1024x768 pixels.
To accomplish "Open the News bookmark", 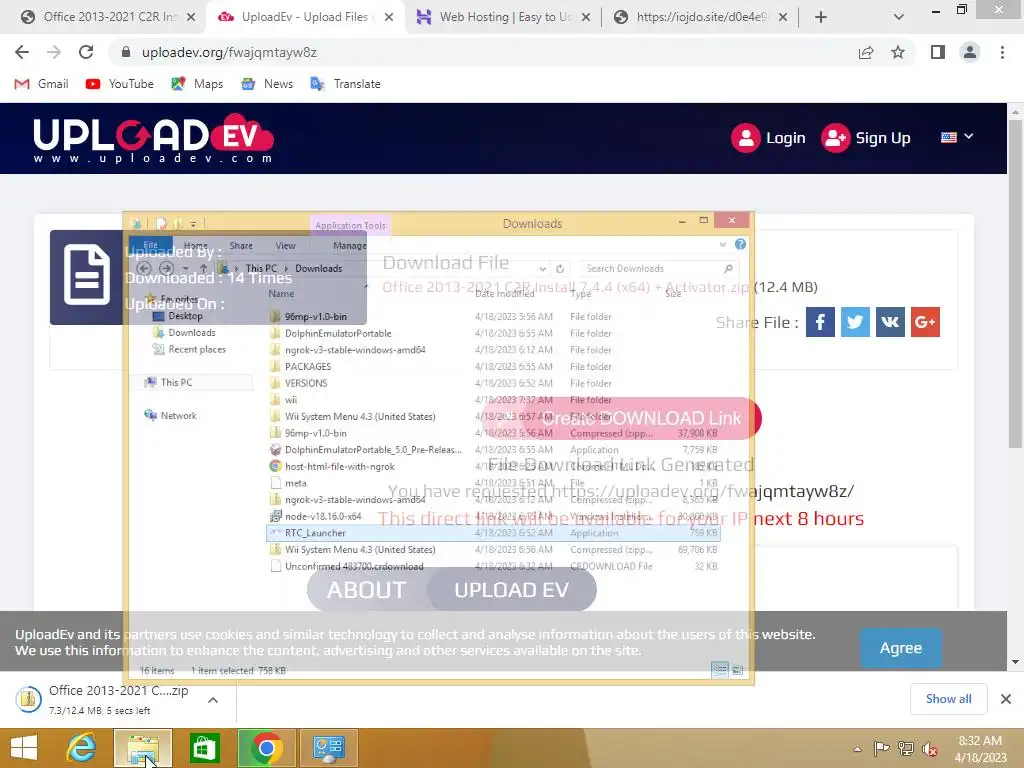I will coord(267,84).
